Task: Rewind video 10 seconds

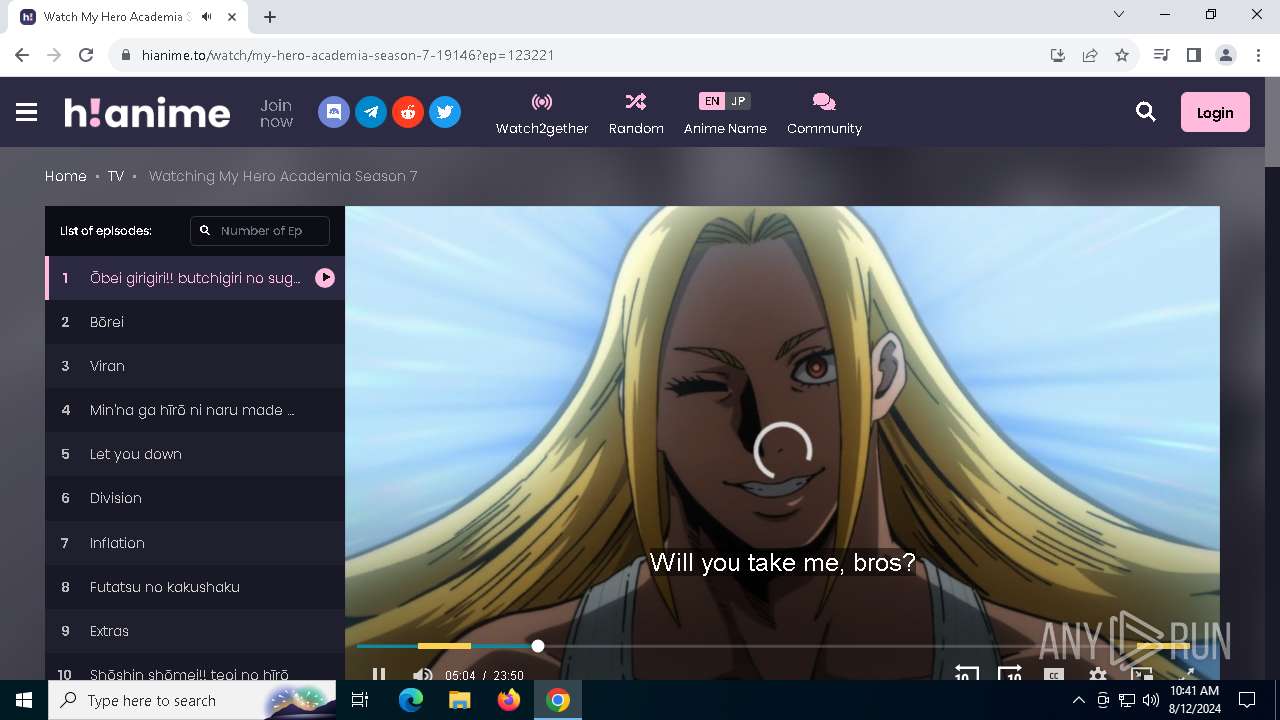Action: [966, 673]
